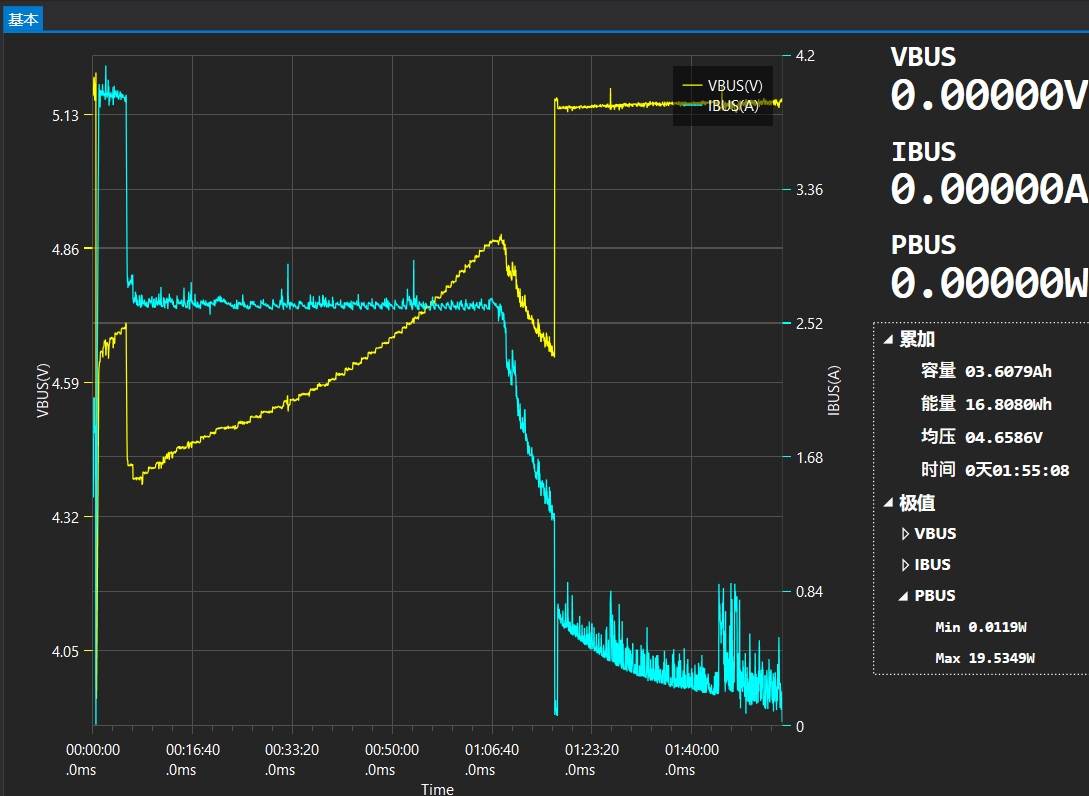This screenshot has height=796, width=1089.
Task: Click the 01:23:20 time axis label
Action: point(592,759)
